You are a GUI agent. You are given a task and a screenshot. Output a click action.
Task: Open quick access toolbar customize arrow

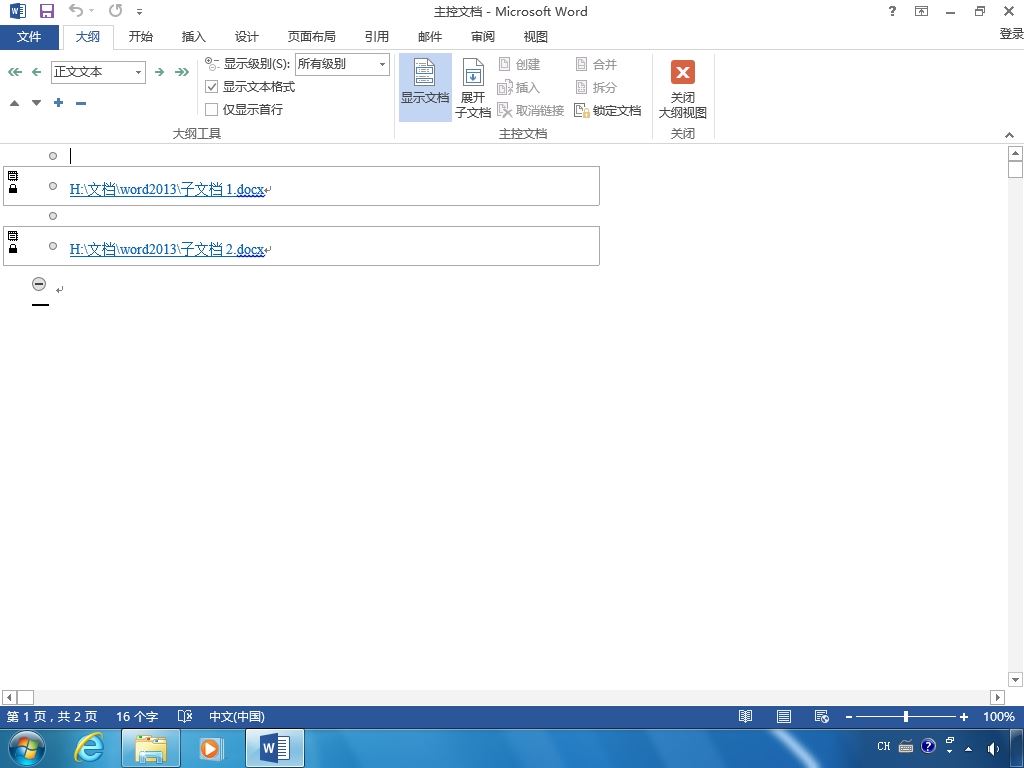pos(140,12)
